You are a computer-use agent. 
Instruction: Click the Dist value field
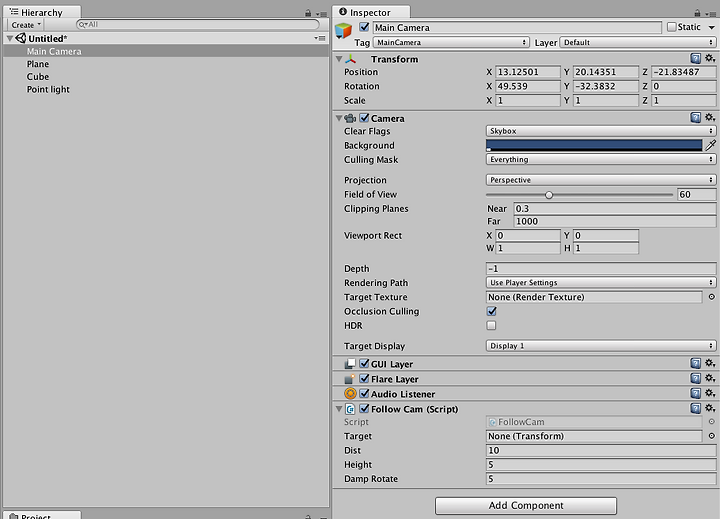pos(601,451)
